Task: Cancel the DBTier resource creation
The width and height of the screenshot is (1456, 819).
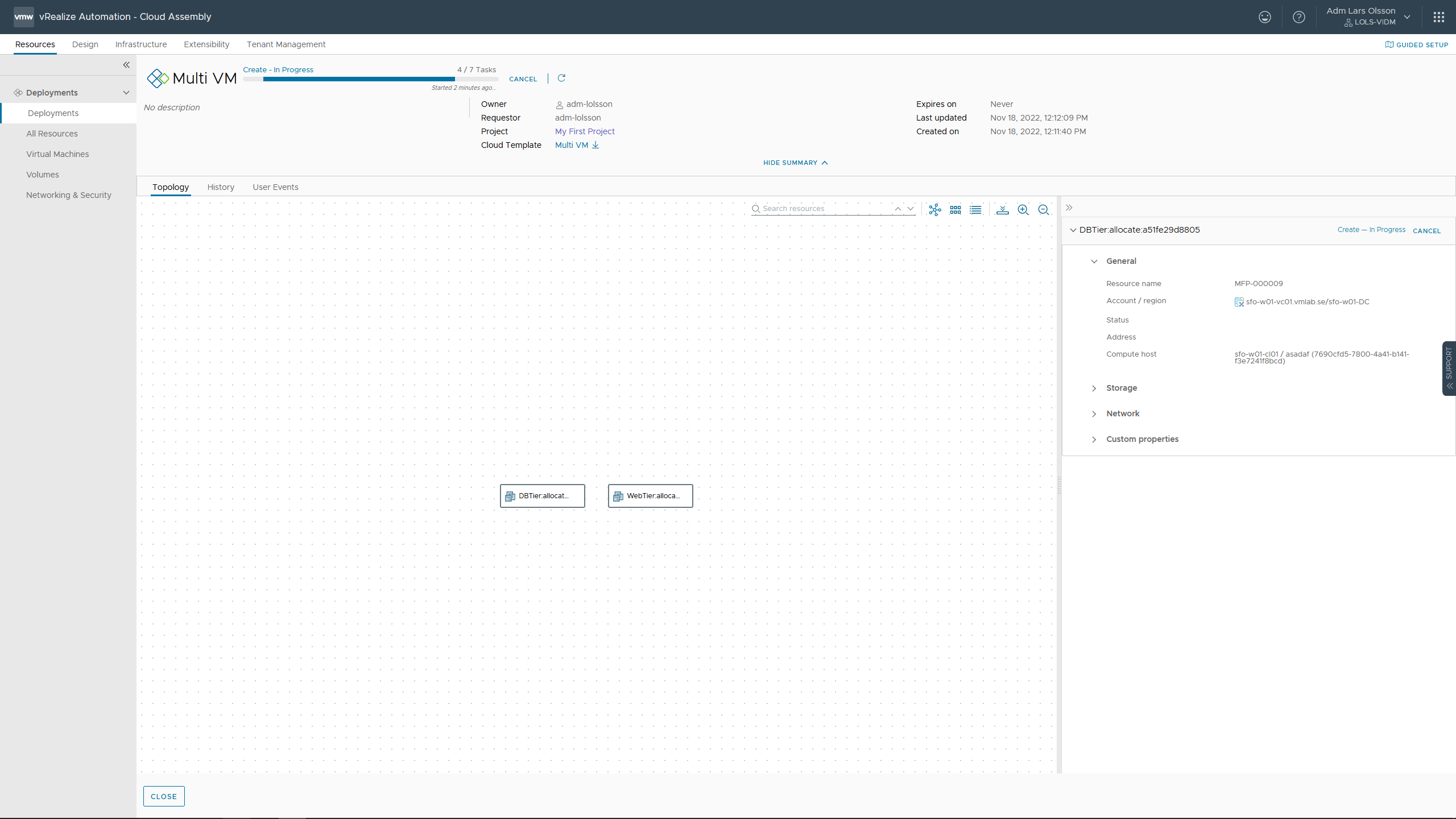Action: pyautogui.click(x=1427, y=231)
